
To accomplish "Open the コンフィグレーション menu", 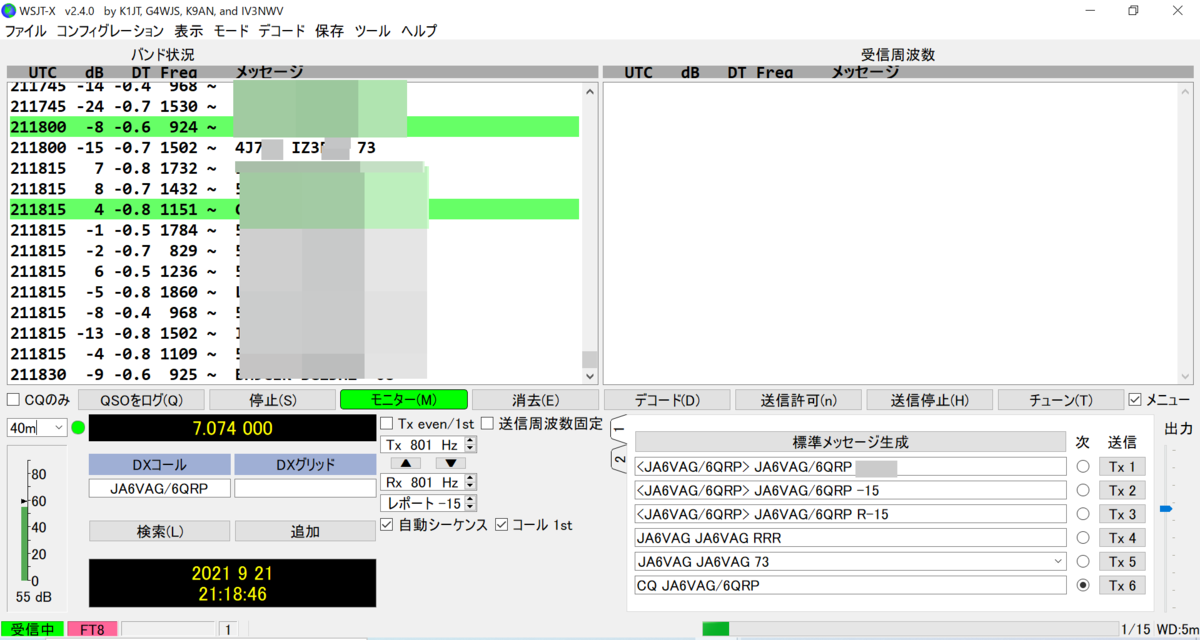I will click(110, 31).
